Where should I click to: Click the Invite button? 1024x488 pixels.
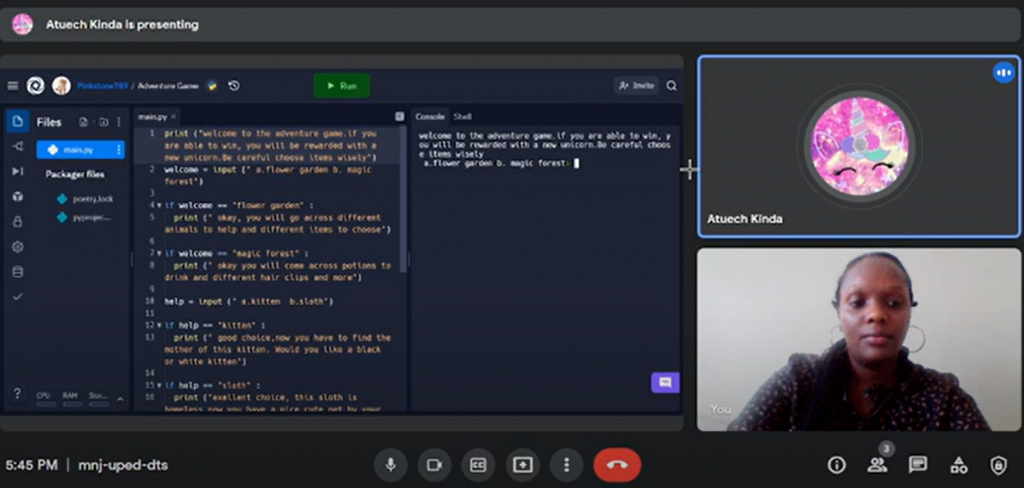[x=636, y=86]
